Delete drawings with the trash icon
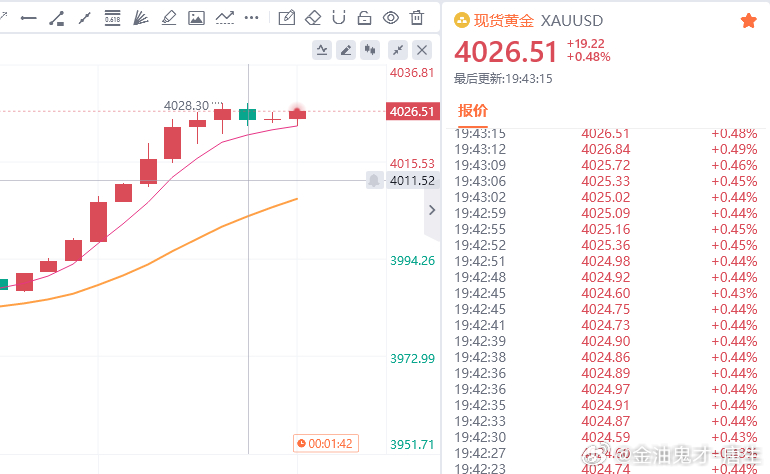This screenshot has height=474, width=770. [417, 18]
